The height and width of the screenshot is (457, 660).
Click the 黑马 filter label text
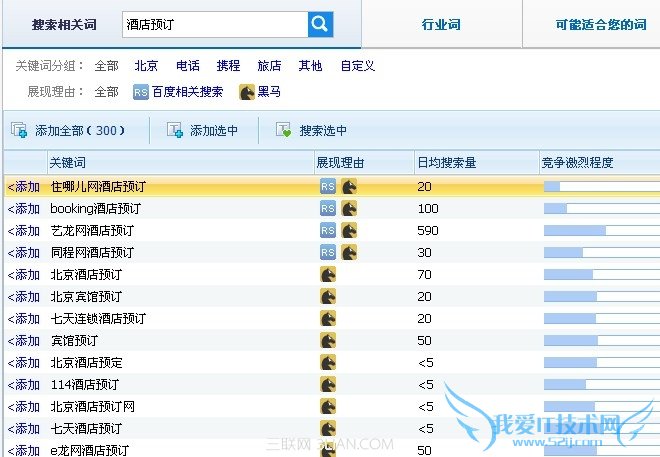[269, 92]
